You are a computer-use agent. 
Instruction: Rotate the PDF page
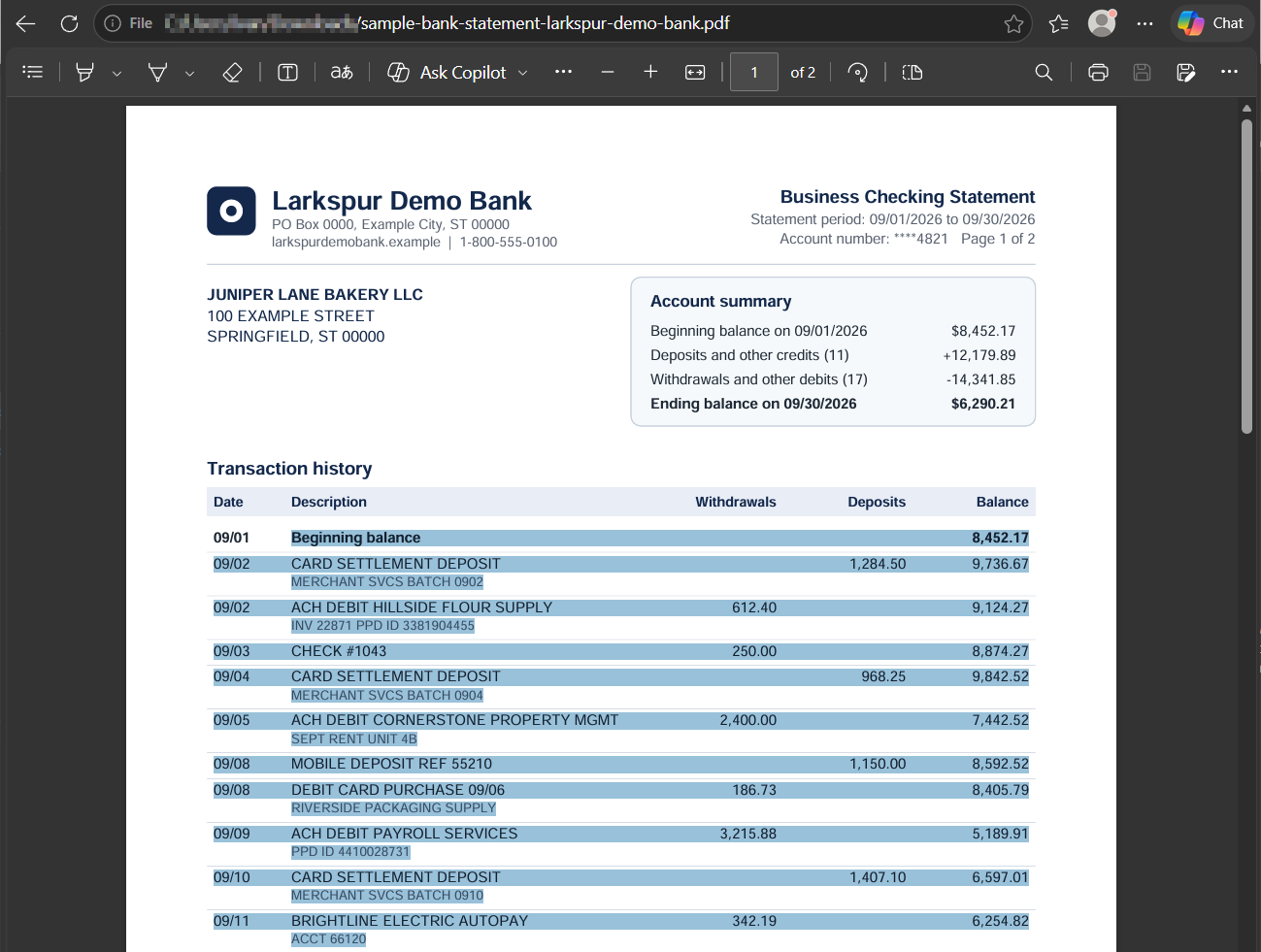(x=857, y=72)
